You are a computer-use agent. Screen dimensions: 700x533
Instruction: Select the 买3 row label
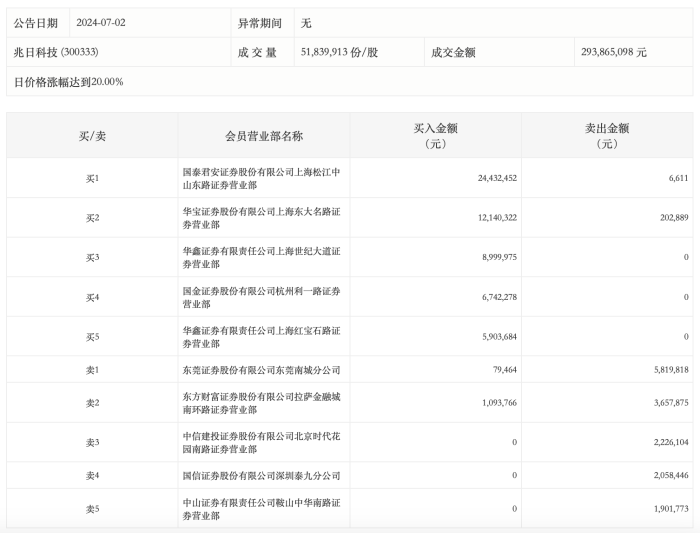coord(92,258)
